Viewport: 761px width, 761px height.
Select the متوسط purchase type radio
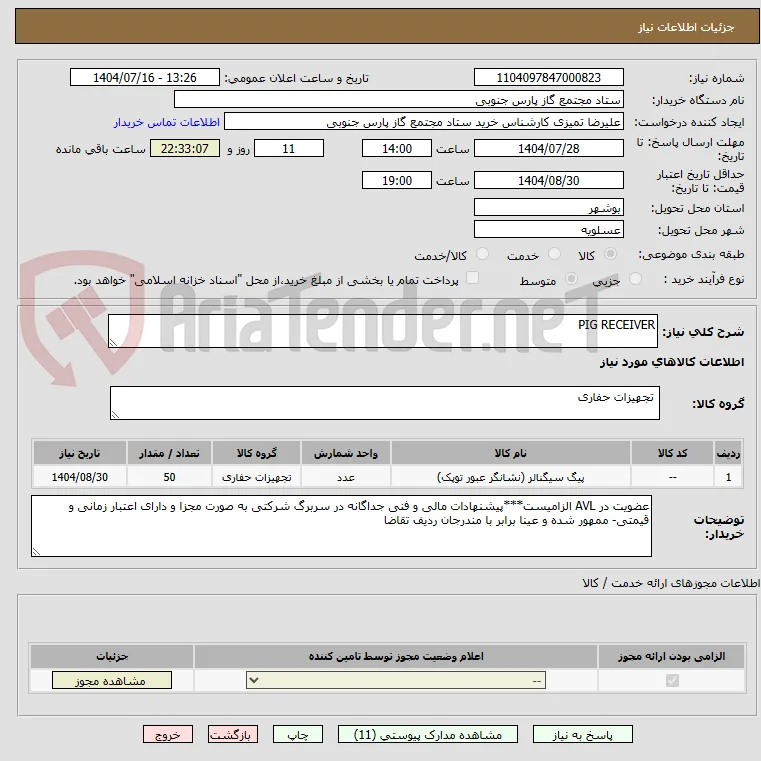pyautogui.click(x=572, y=279)
